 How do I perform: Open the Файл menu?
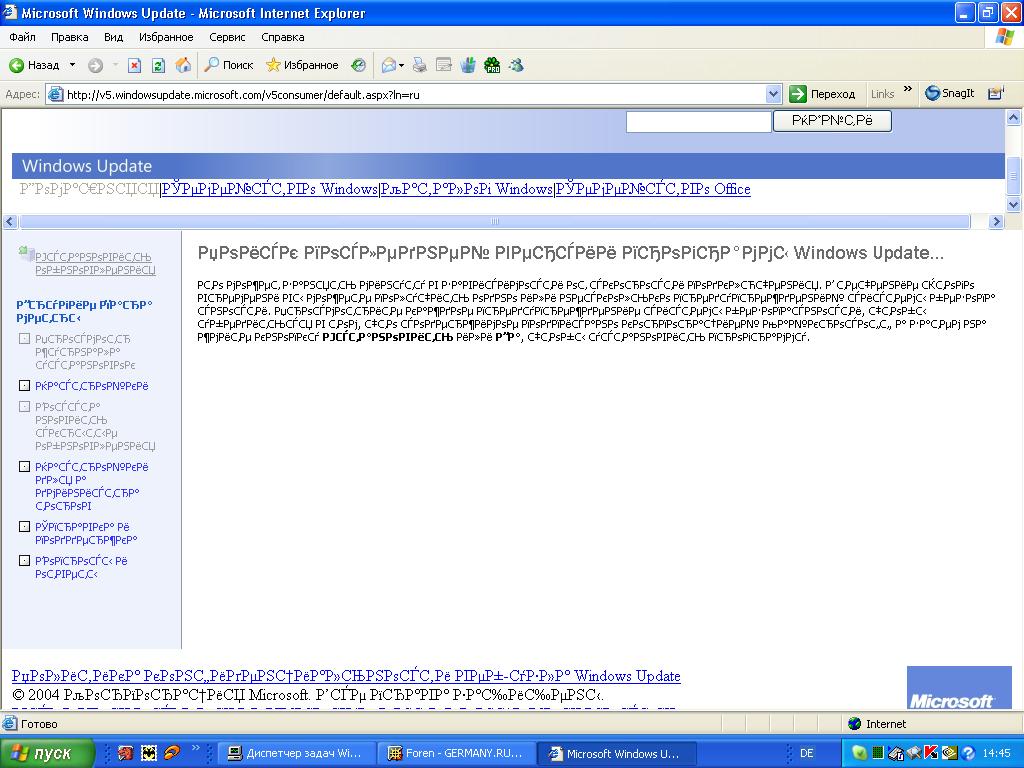[22, 37]
